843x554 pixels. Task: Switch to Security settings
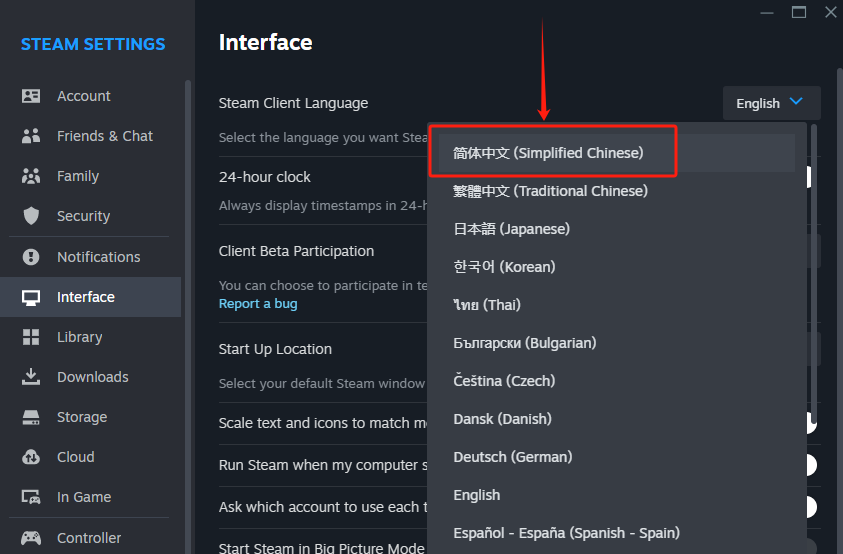coord(90,216)
